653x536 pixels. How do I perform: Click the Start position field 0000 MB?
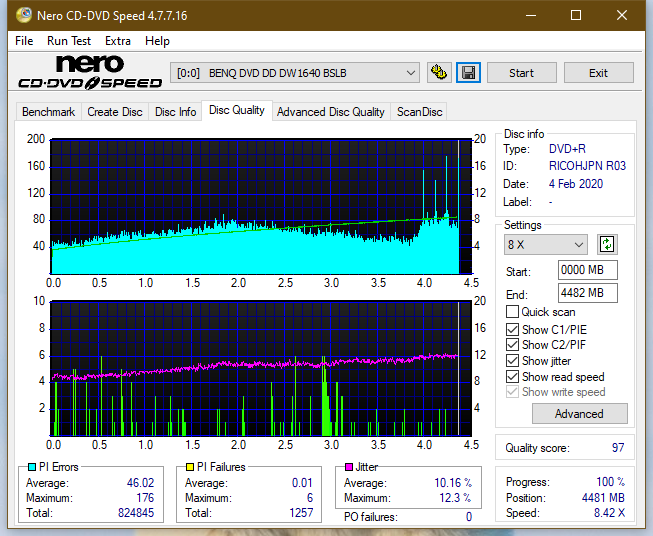[x=588, y=270]
